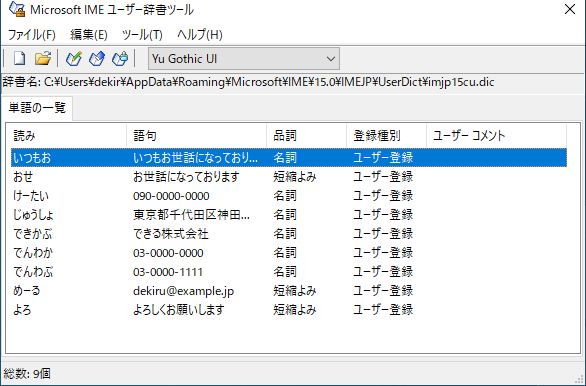Open the Yu Gothic UI font dropdown
586x386 pixels.
point(244,59)
